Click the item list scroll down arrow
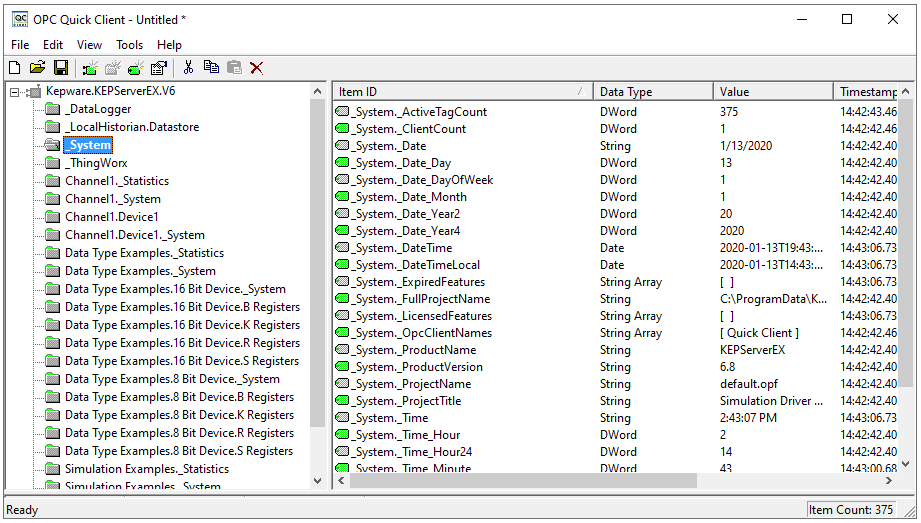Viewport: 921px width, 523px height. tap(906, 464)
